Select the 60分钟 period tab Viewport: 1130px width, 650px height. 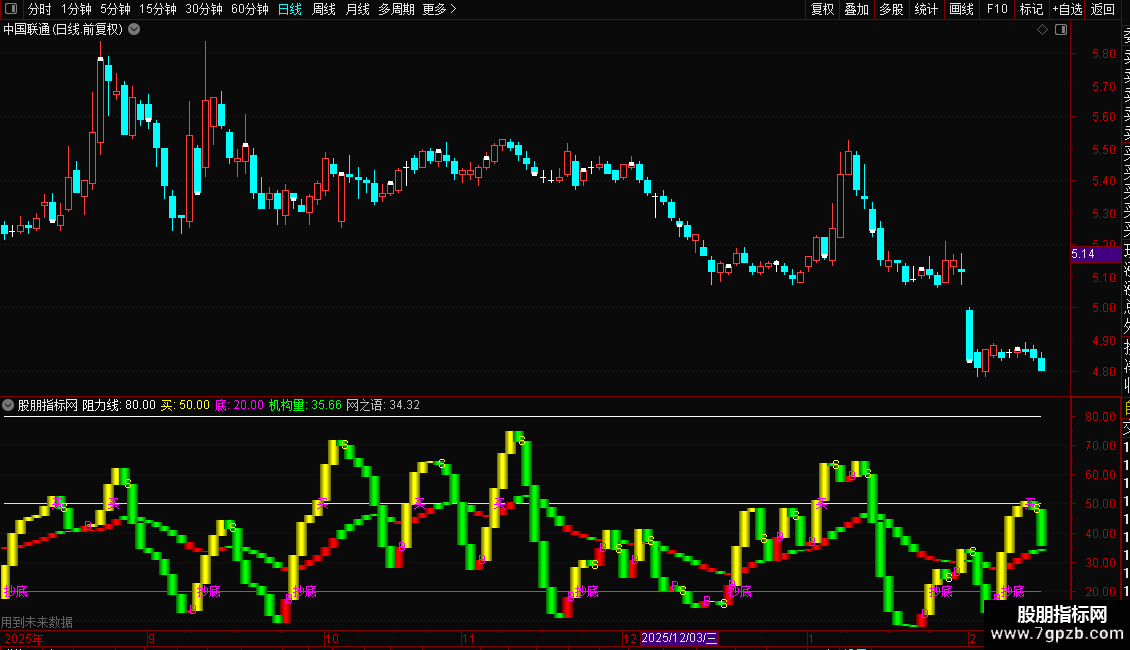pyautogui.click(x=250, y=9)
